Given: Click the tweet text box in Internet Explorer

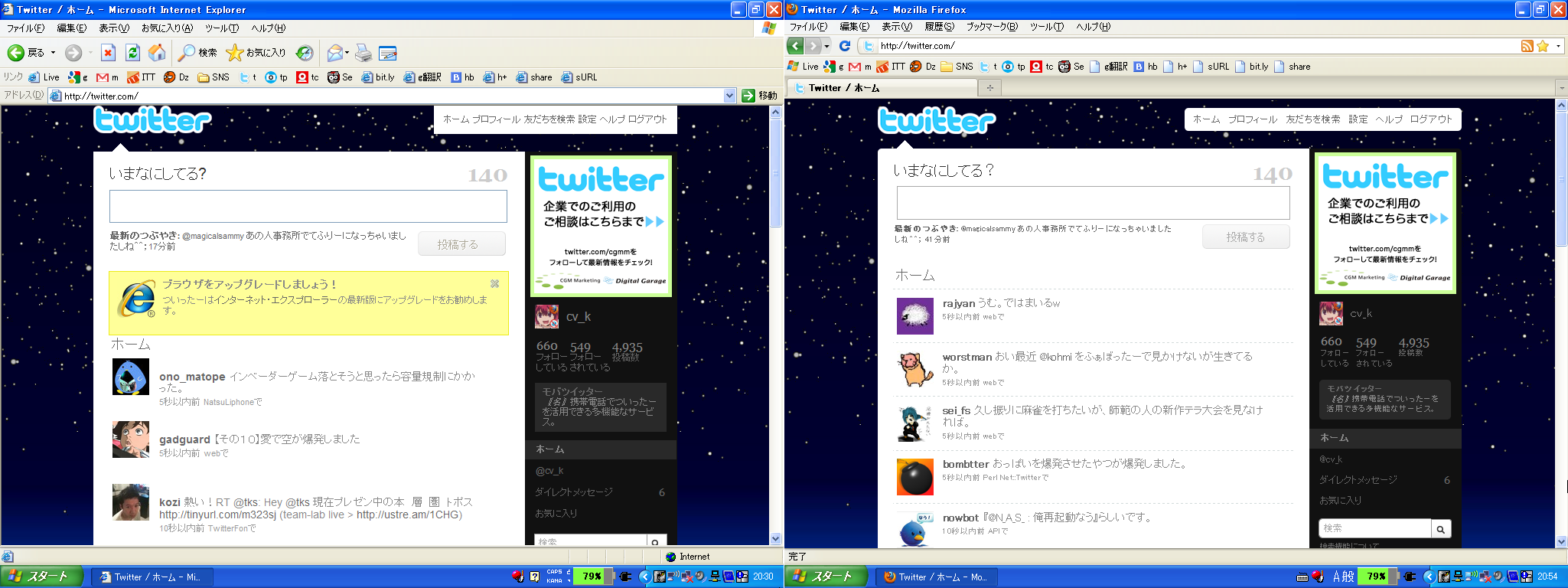Looking at the screenshot, I should pos(308,207).
